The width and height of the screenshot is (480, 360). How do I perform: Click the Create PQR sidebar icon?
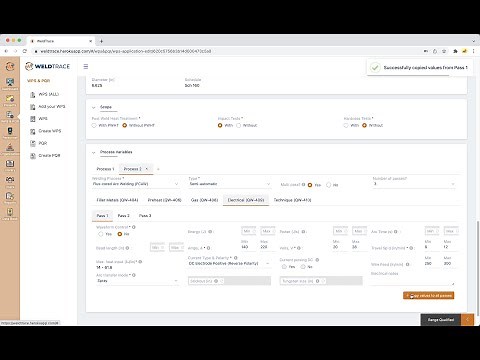[33, 156]
